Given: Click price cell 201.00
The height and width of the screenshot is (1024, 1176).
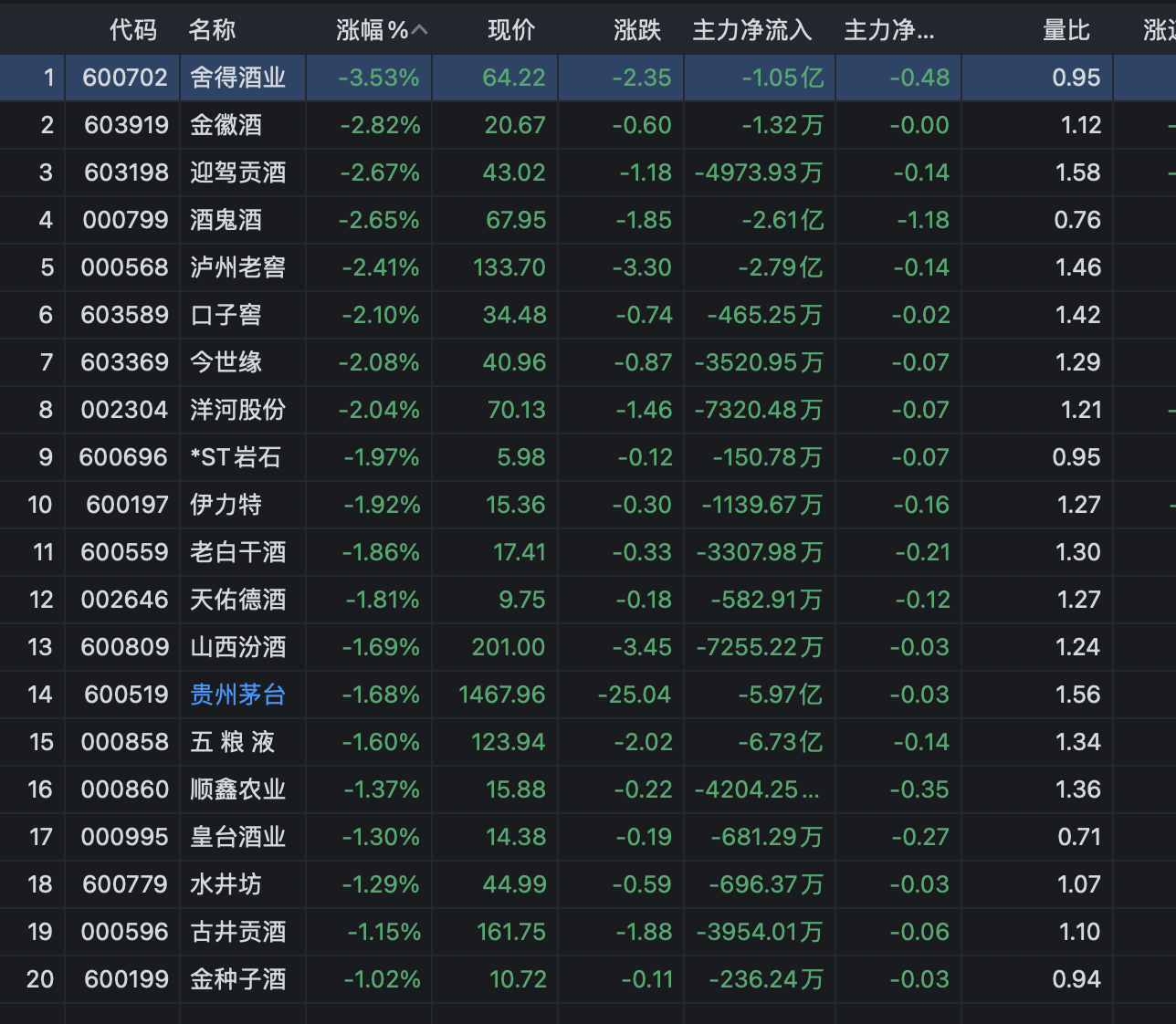Looking at the screenshot, I should (509, 647).
